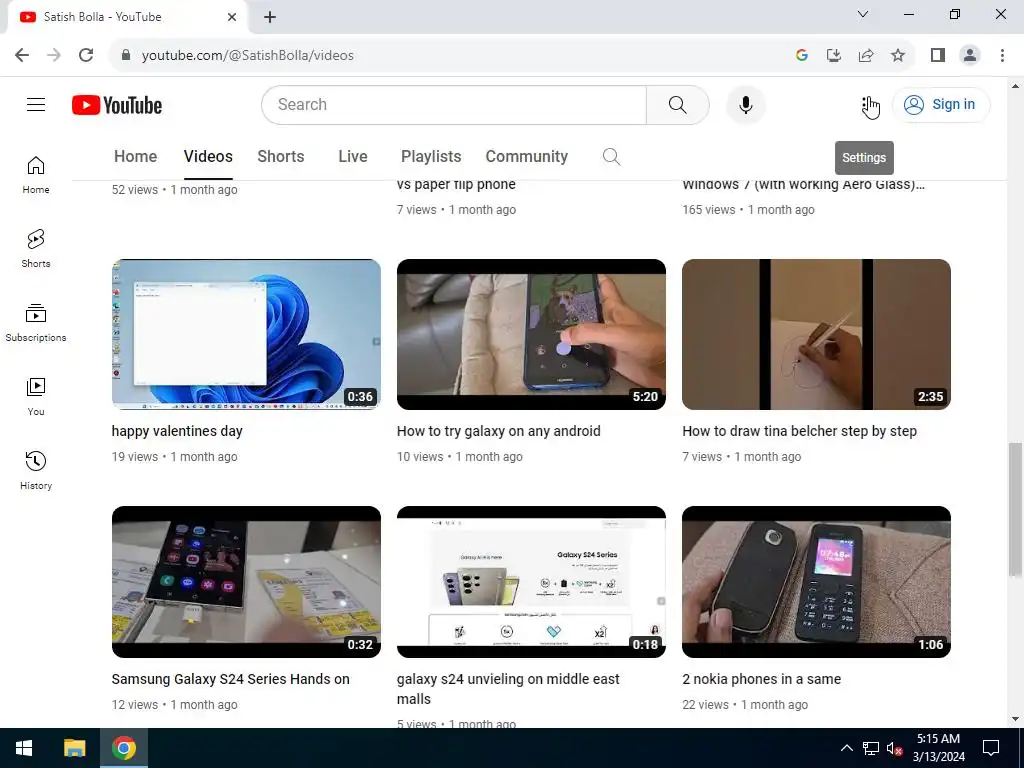This screenshot has height=768, width=1024.
Task: Click title 'How to draw tina belcher step by step'
Action: [799, 431]
